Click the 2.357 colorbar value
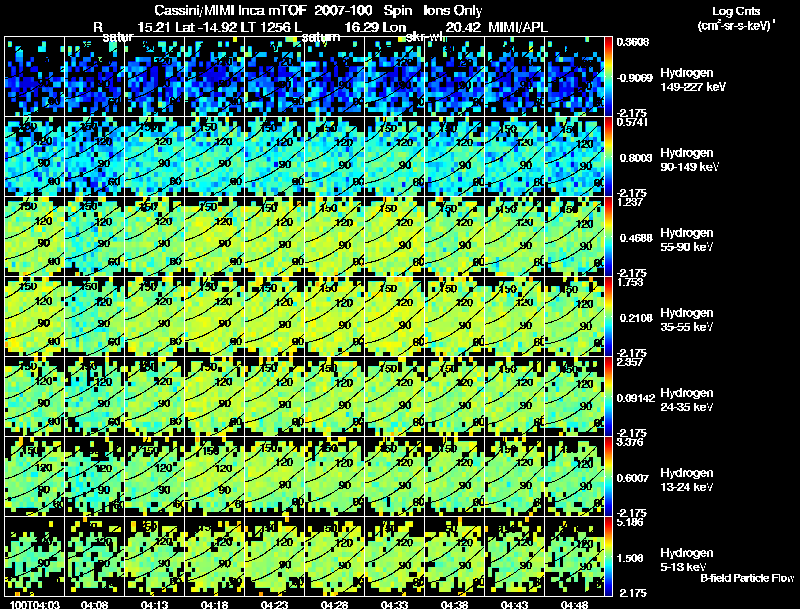The width and height of the screenshot is (800, 609). point(630,362)
